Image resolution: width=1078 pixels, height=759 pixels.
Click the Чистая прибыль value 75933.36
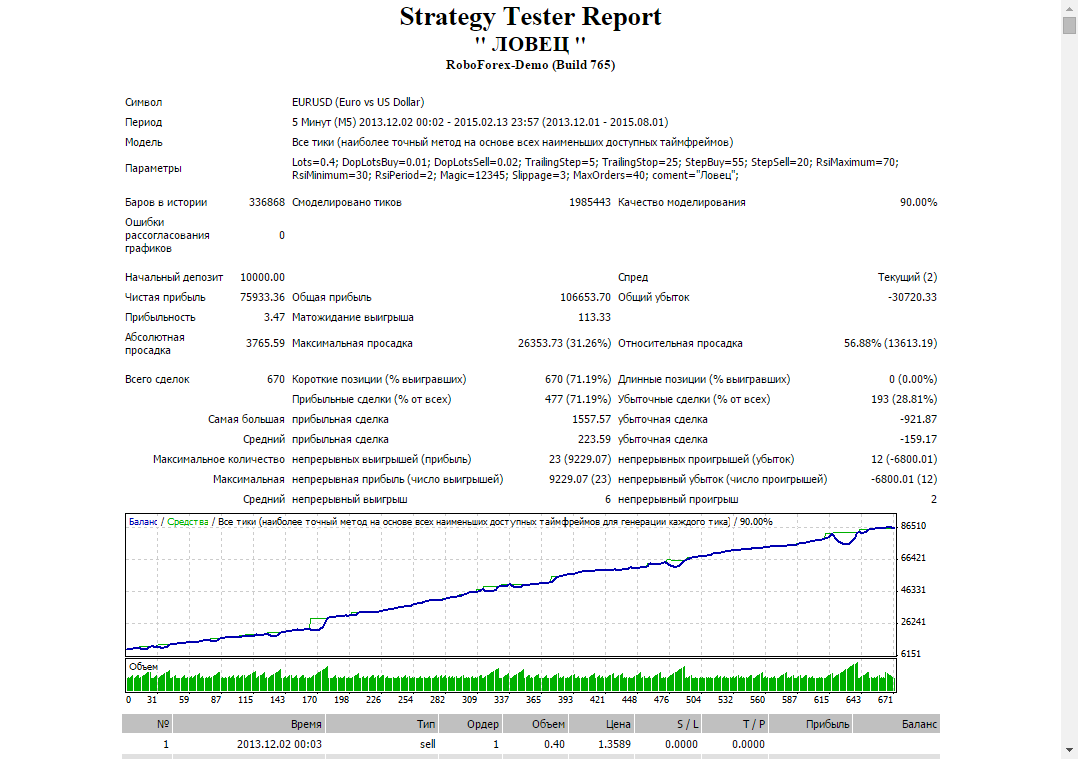pyautogui.click(x=262, y=297)
